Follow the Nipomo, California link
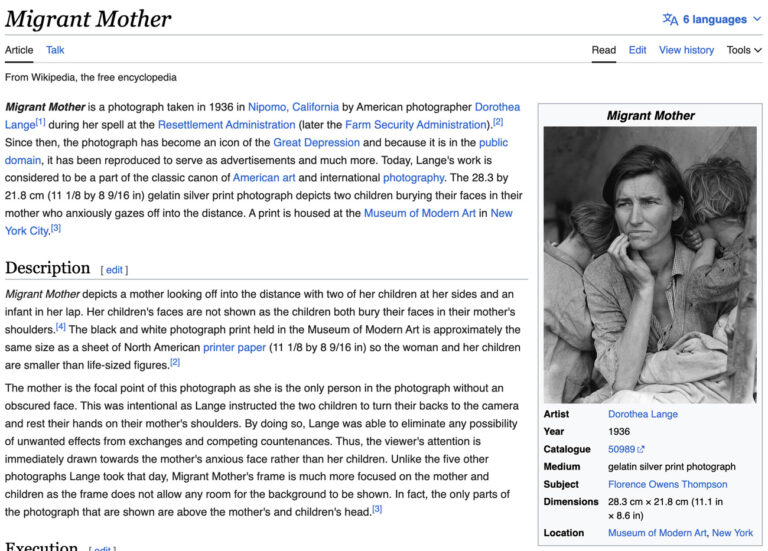This screenshot has height=551, width=768. [x=293, y=107]
